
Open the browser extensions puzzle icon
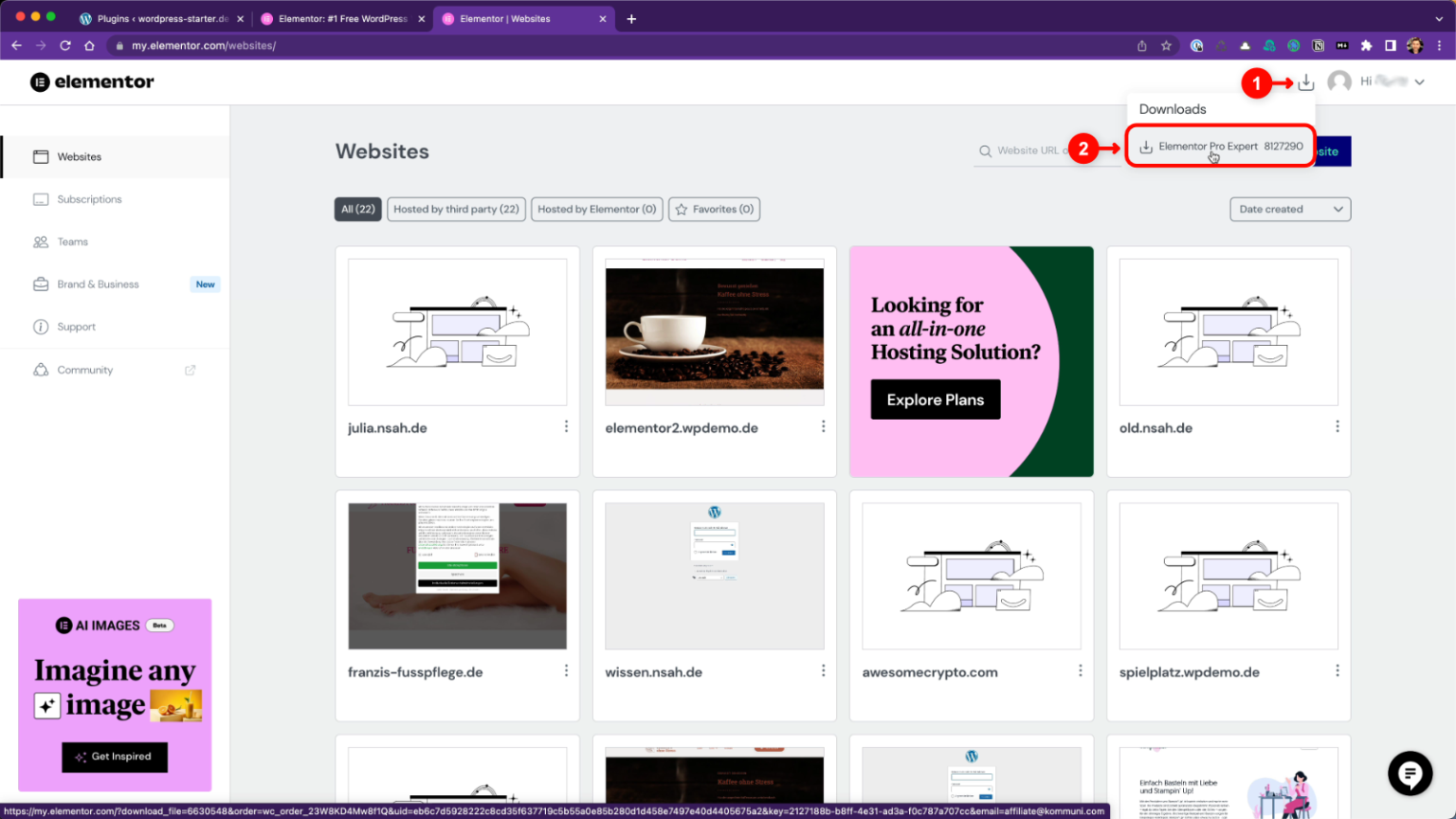click(1366, 45)
